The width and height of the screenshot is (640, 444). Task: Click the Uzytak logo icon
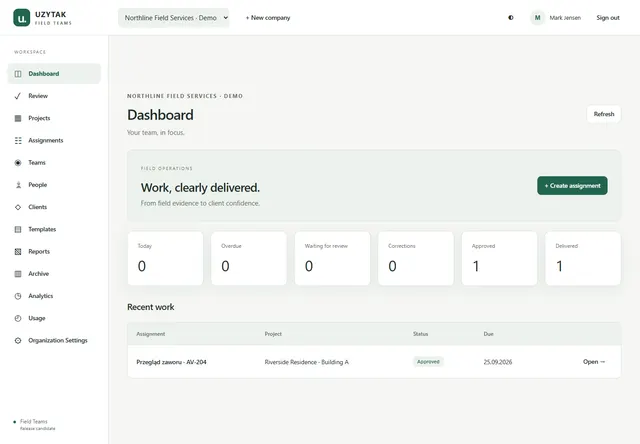tap(22, 18)
